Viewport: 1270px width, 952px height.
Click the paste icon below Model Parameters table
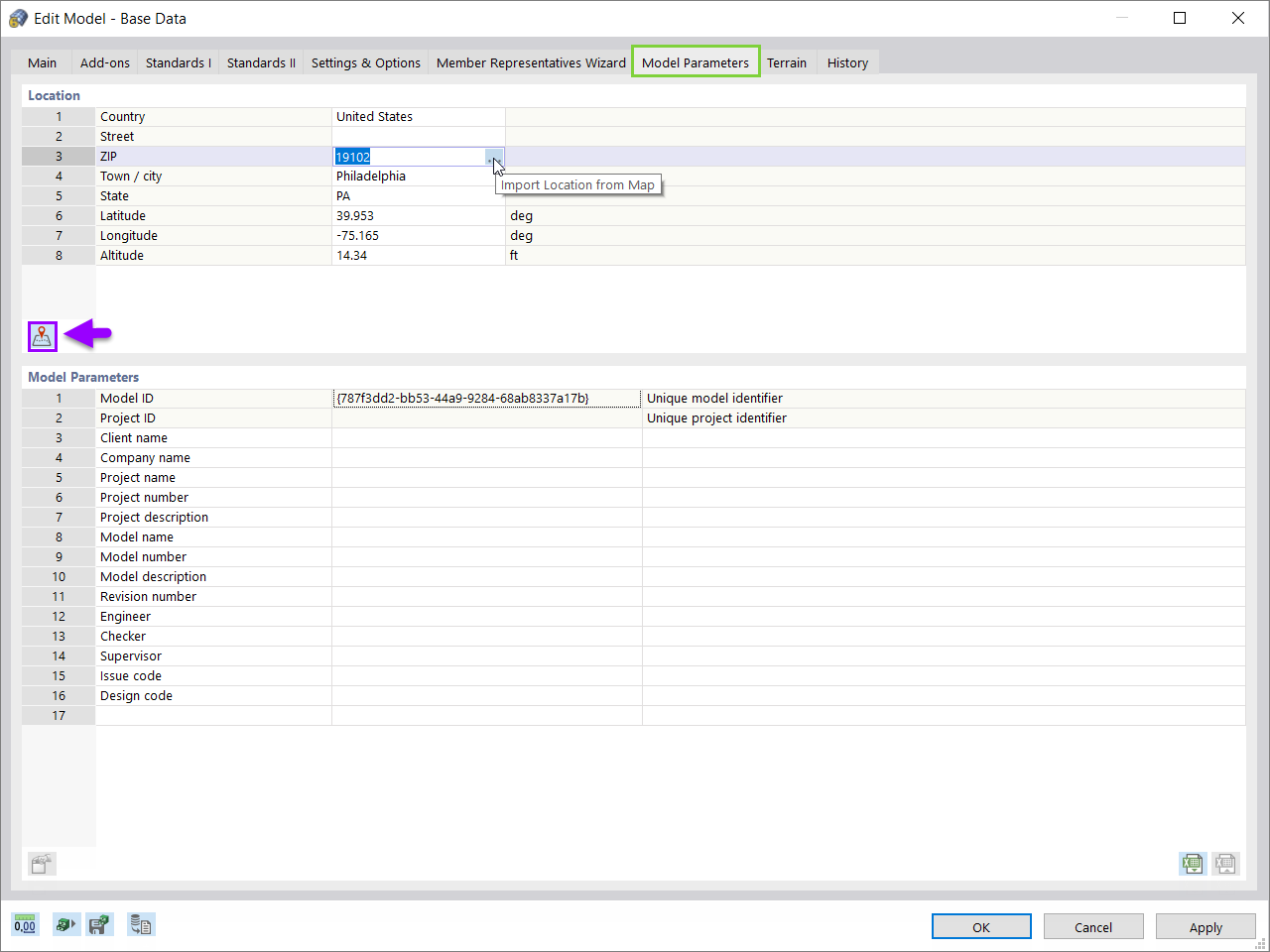click(42, 864)
